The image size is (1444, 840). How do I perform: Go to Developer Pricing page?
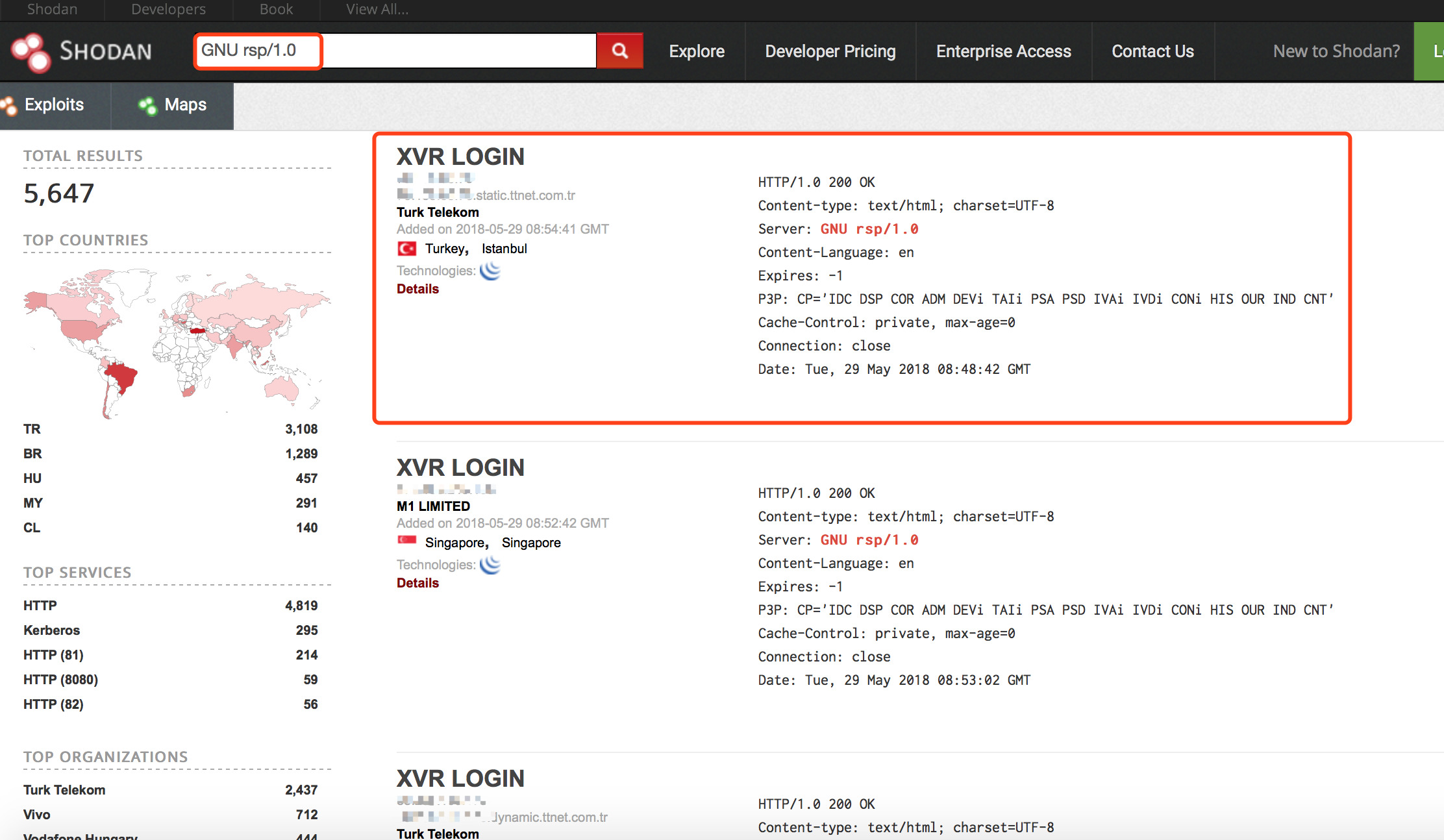[x=830, y=51]
